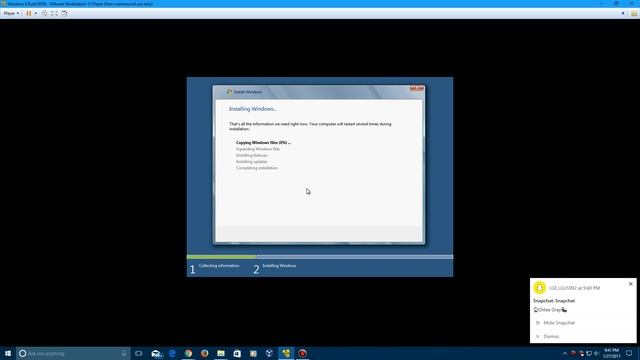Open the Mail app from the taskbar
Viewport: 640px width, 360px height.
click(156, 353)
